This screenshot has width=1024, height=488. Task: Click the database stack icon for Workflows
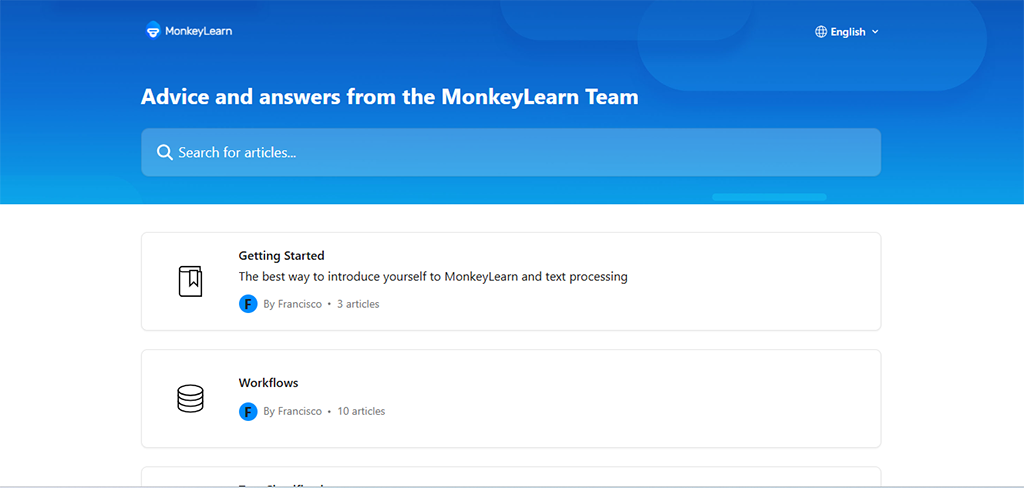(190, 399)
